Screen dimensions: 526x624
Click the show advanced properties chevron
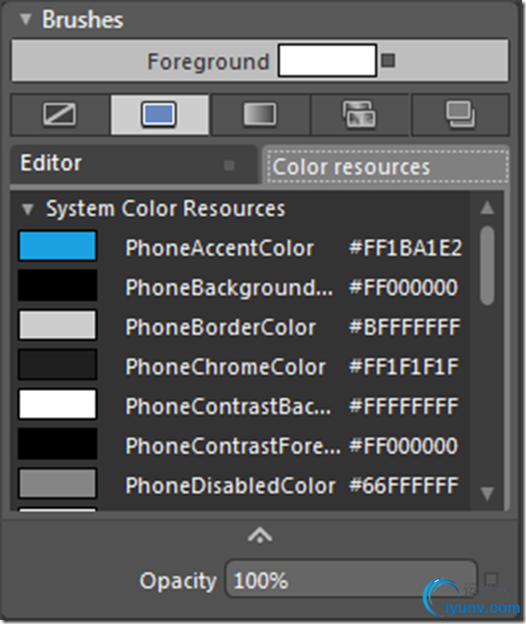(260, 535)
